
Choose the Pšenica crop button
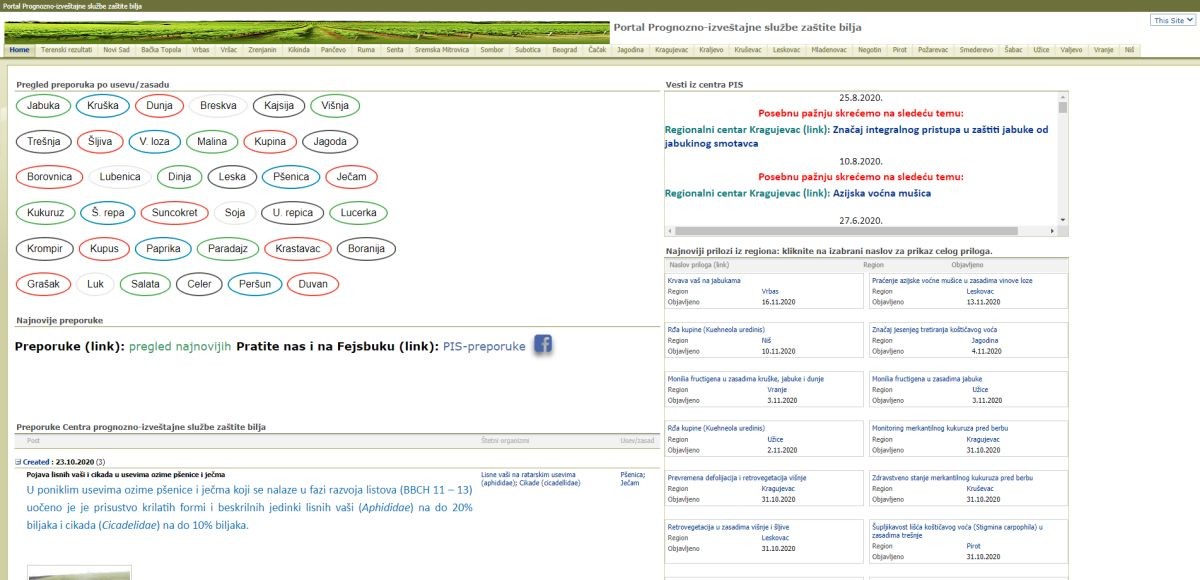click(291, 177)
